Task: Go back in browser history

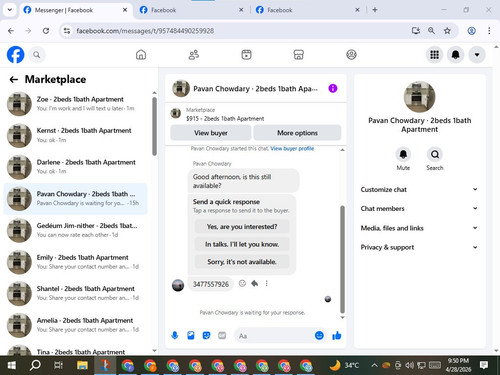Action: pos(11,31)
